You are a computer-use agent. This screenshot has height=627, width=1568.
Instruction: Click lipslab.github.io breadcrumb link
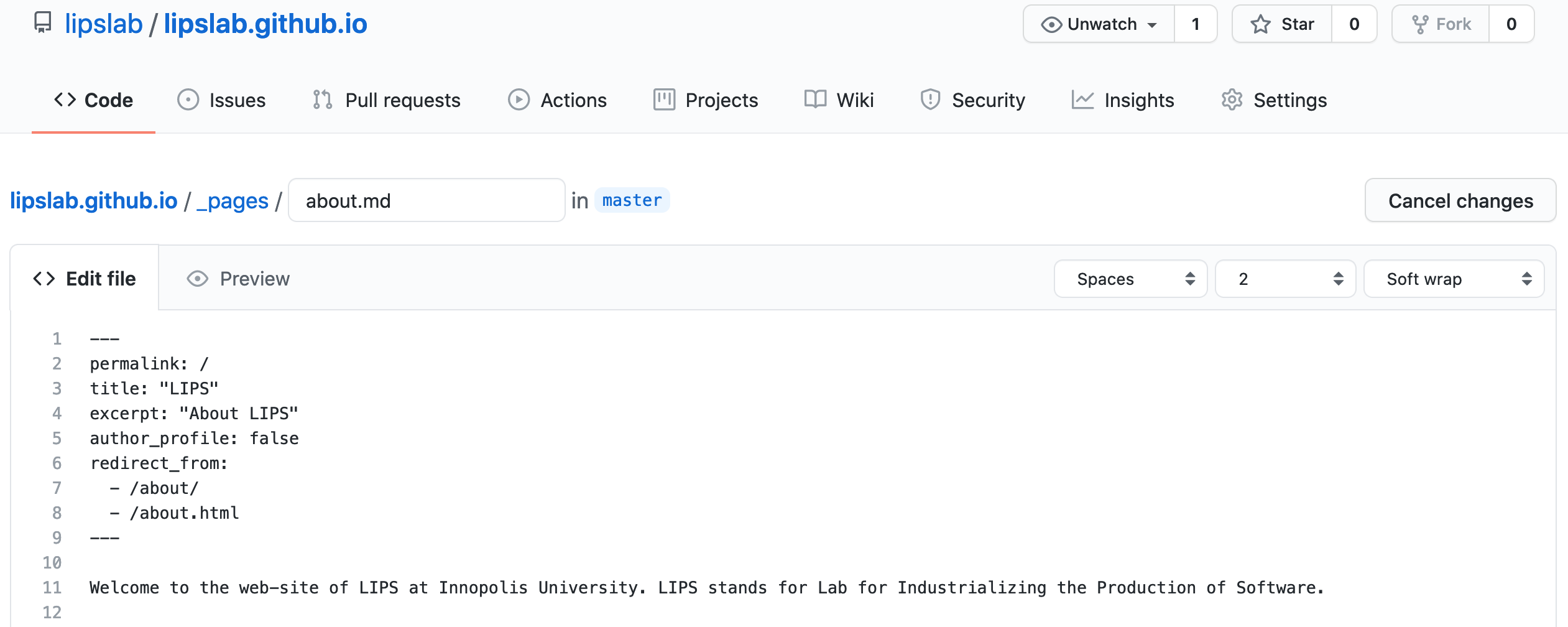(94, 200)
